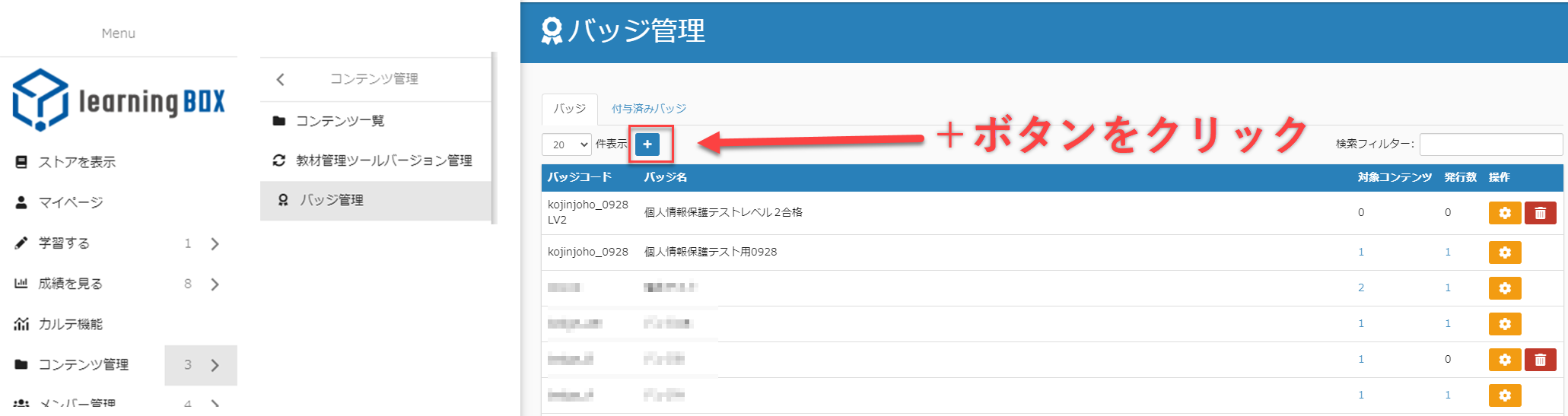The image size is (1568, 416).
Task: Sort by the バッジコード column header
Action: [x=580, y=177]
